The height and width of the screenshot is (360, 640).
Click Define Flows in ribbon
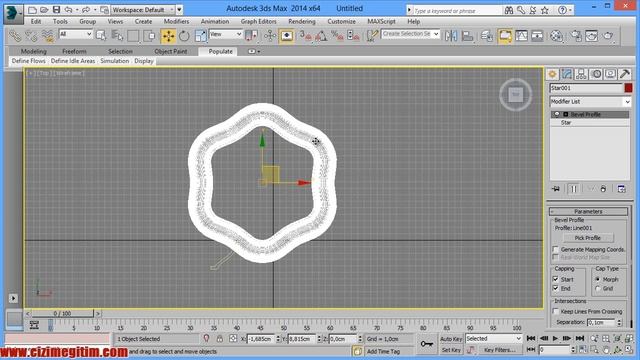tap(29, 61)
